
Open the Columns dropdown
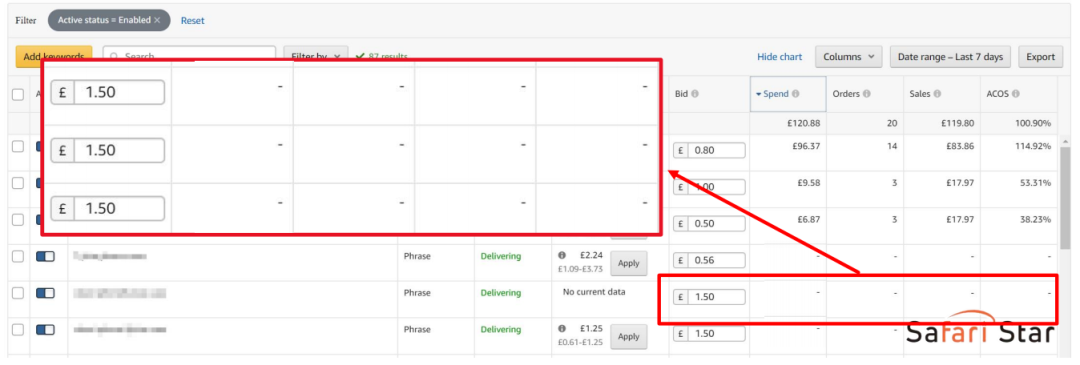(x=849, y=57)
